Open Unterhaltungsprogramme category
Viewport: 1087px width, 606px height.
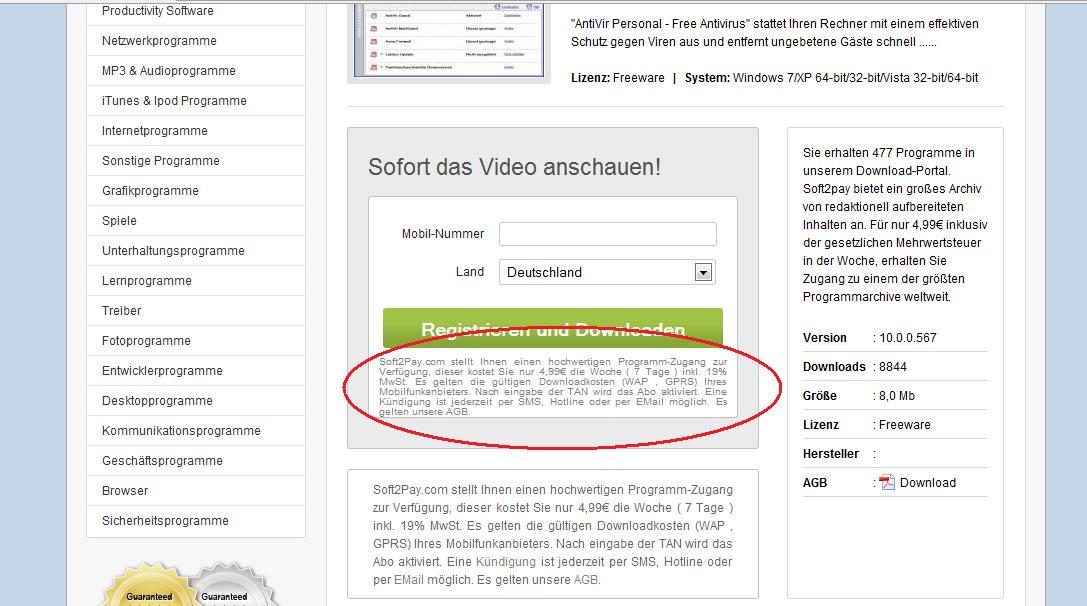pos(173,250)
